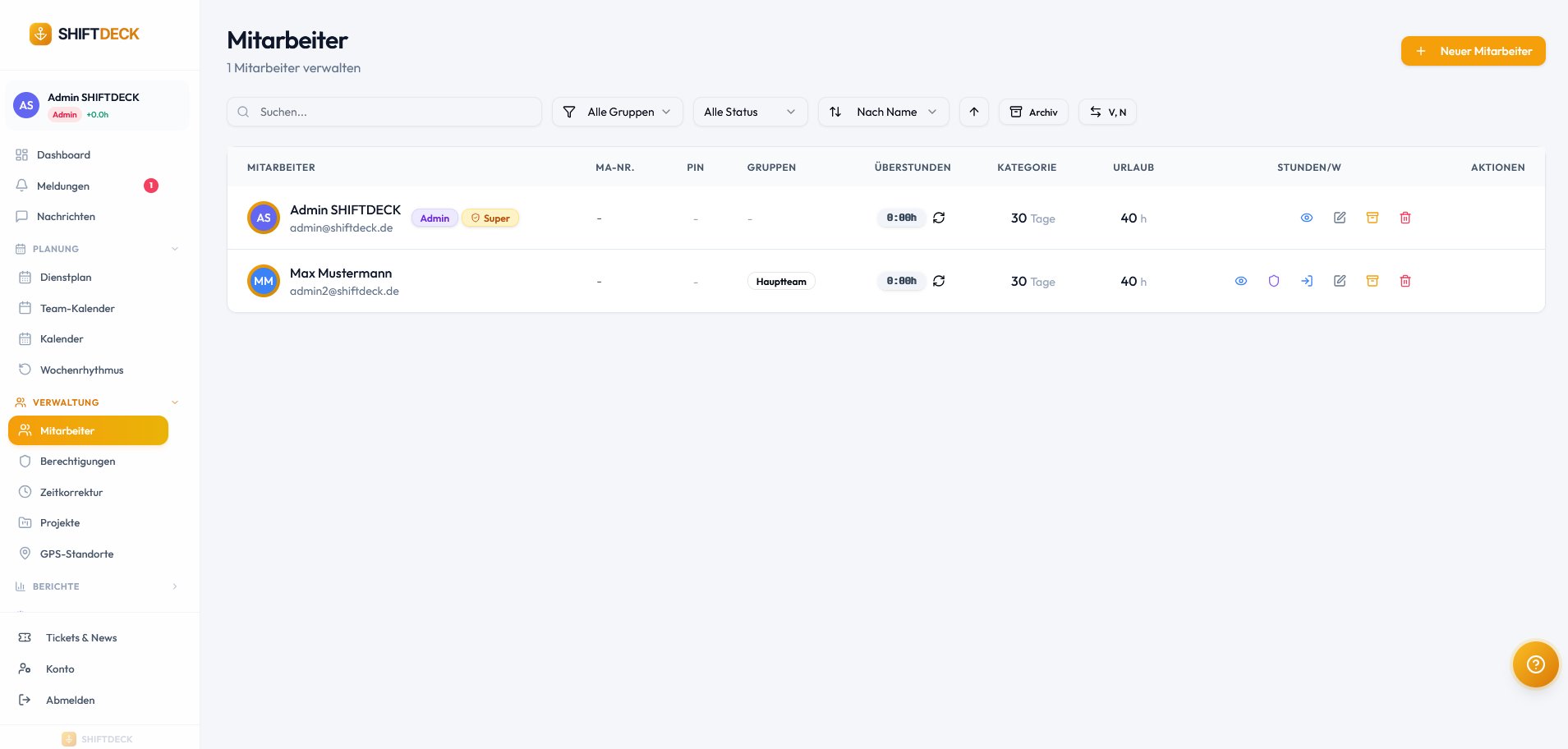This screenshot has width=1568, height=749.
Task: Recalculate overtime for Admin SHIFTDECK
Action: point(939,218)
